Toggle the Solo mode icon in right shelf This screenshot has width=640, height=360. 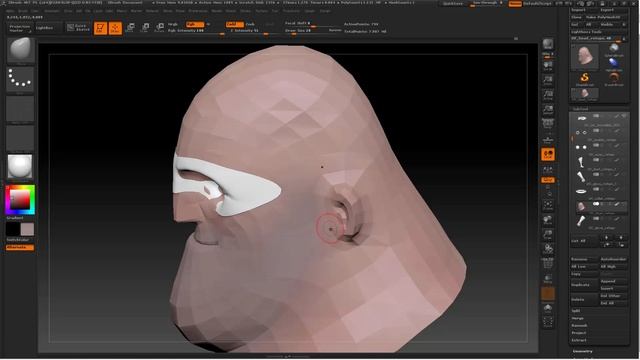point(548,308)
